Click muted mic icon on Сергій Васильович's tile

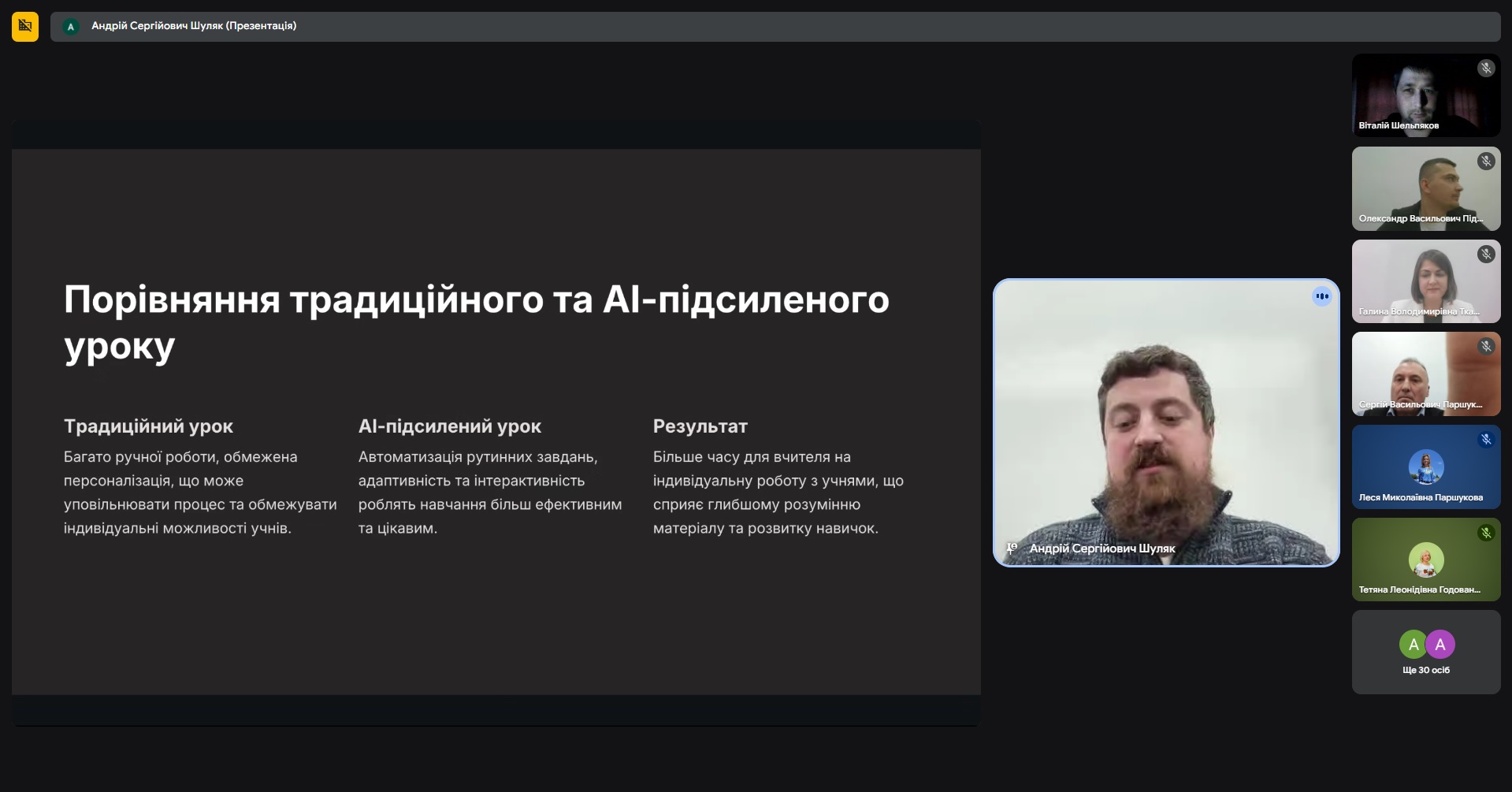coord(1485,347)
